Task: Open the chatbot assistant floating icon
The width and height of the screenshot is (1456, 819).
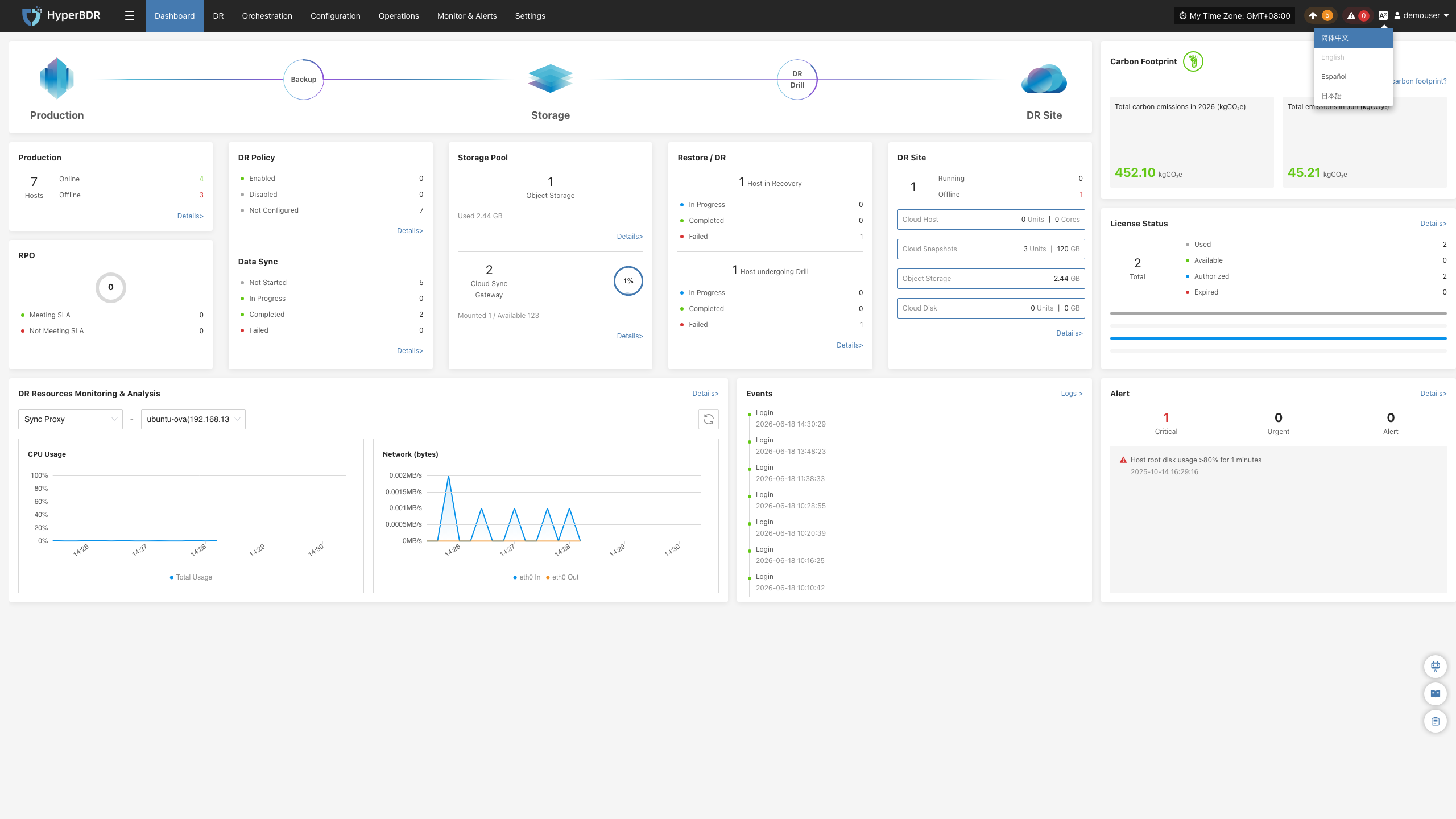Action: click(x=1436, y=666)
